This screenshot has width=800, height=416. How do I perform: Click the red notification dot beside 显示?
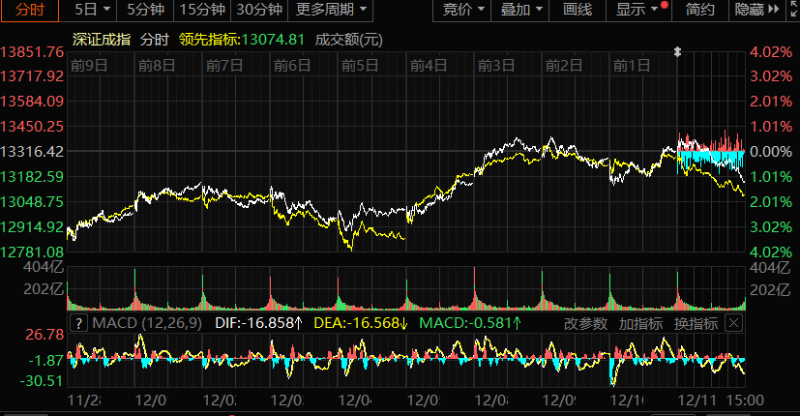pyautogui.click(x=664, y=5)
